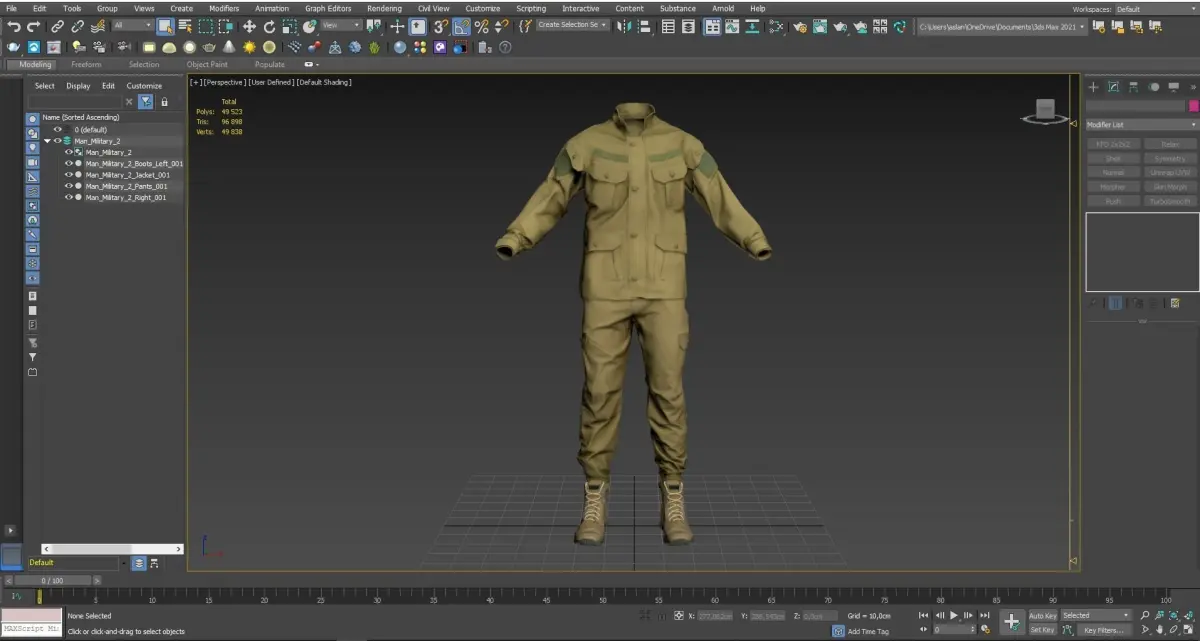Click the Select Object tool
The width and height of the screenshot is (1200, 641).
tap(164, 27)
